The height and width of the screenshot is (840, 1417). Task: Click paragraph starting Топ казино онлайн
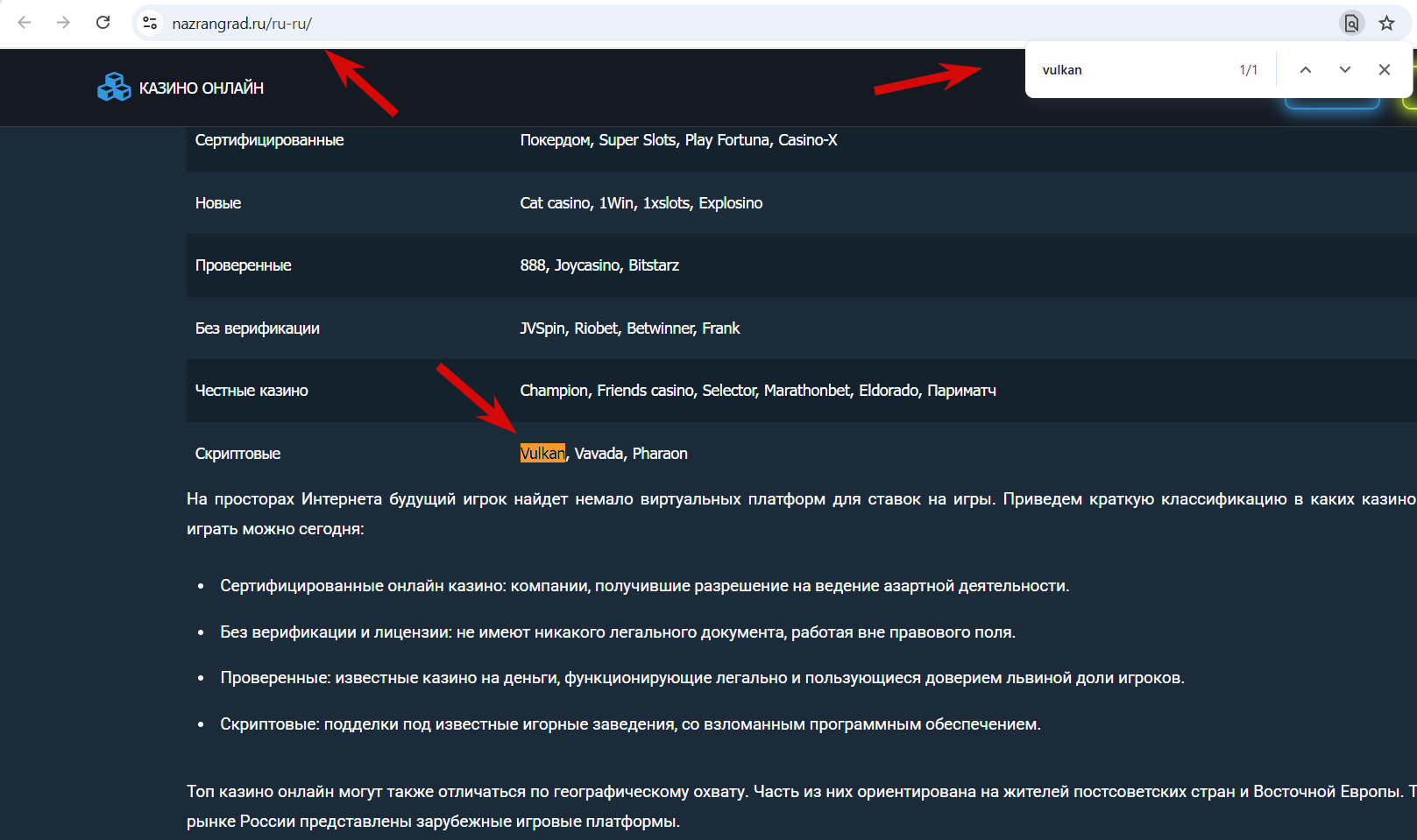(x=801, y=807)
